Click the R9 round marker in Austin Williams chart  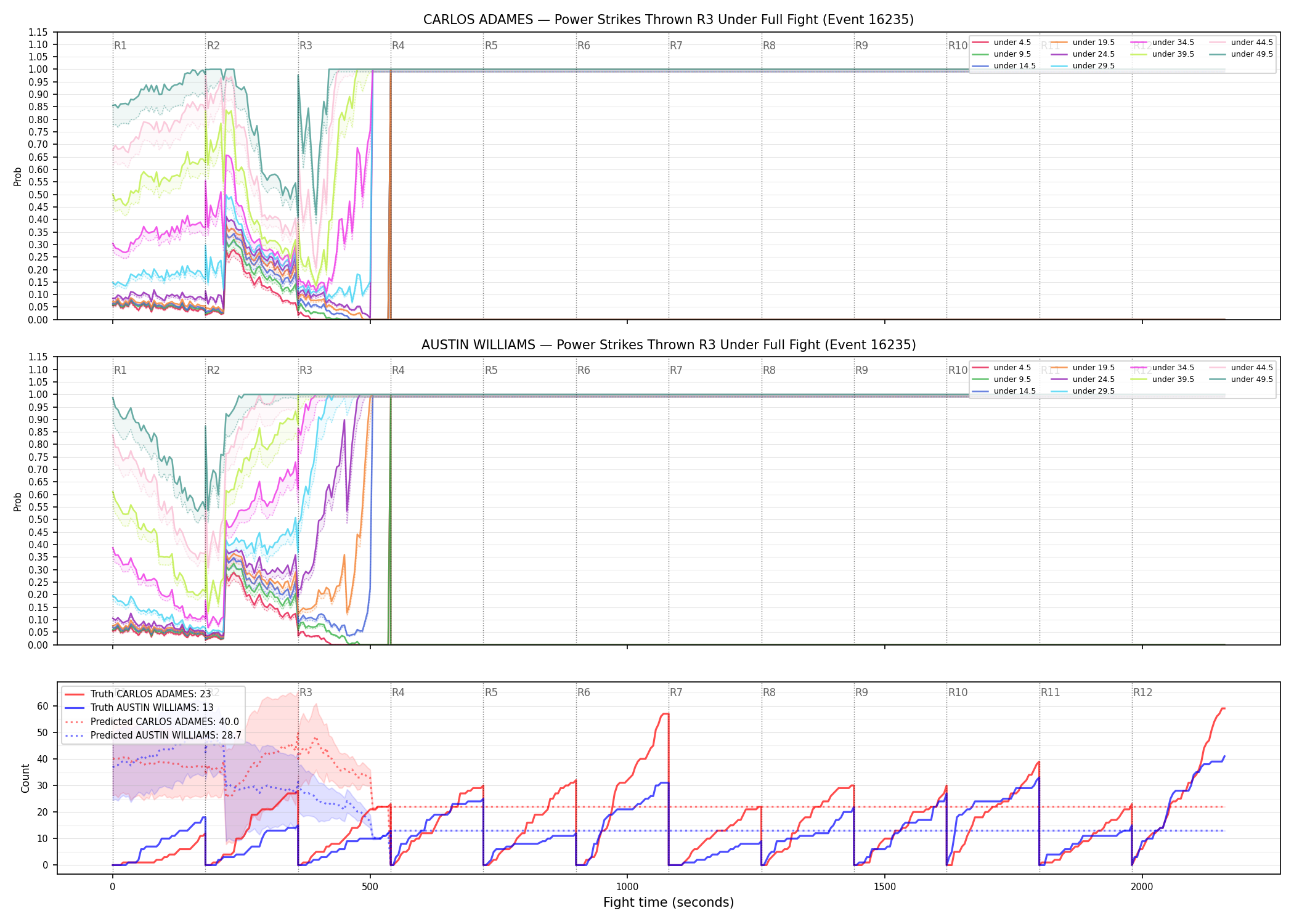pyautogui.click(x=861, y=370)
